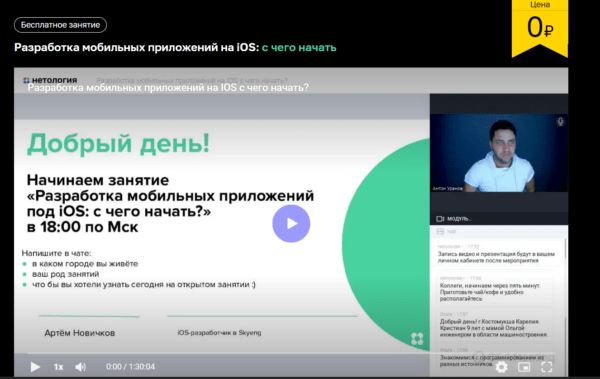Click the message Знакомимся с программированием

492,360
